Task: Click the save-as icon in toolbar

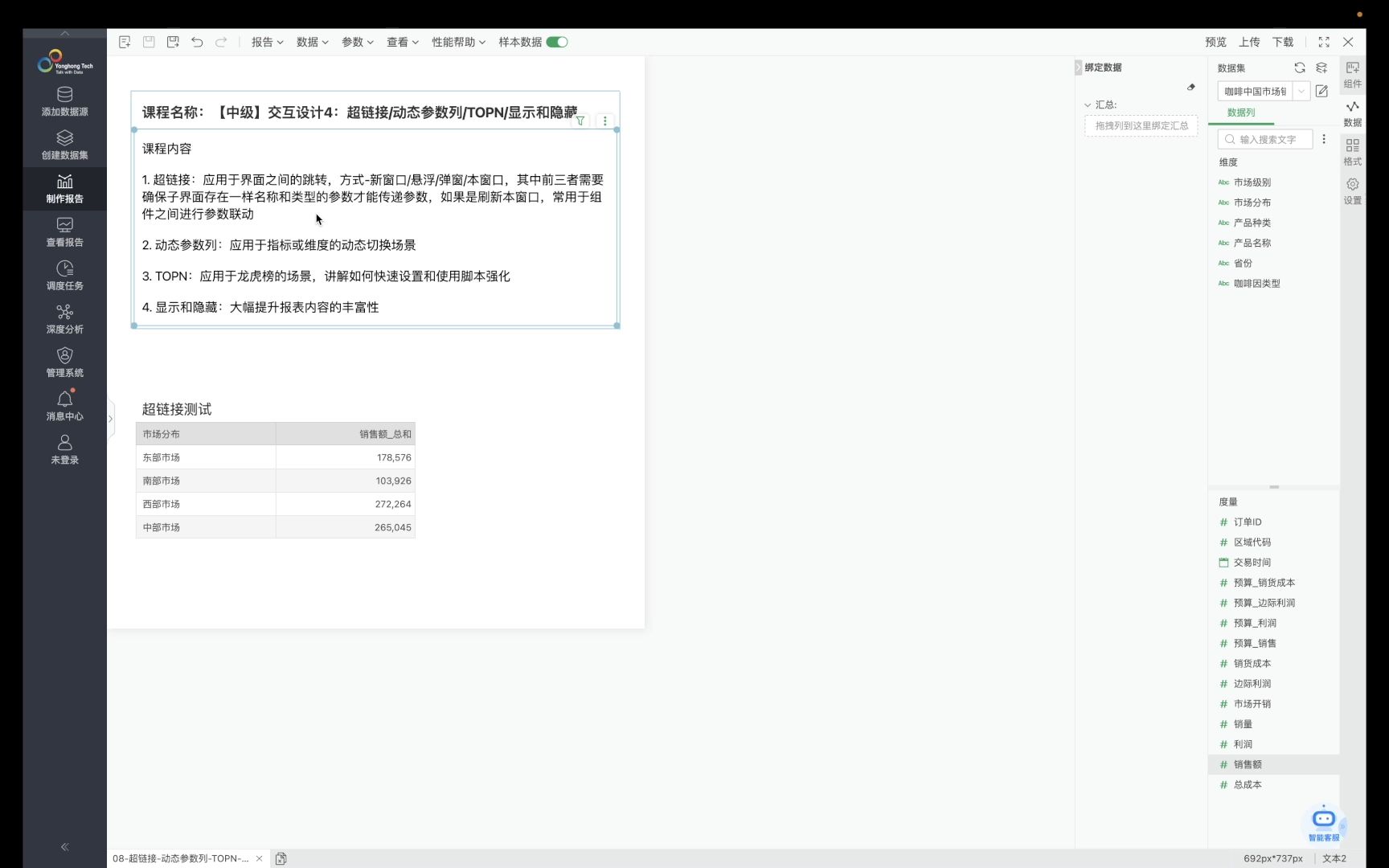Action: [x=173, y=42]
